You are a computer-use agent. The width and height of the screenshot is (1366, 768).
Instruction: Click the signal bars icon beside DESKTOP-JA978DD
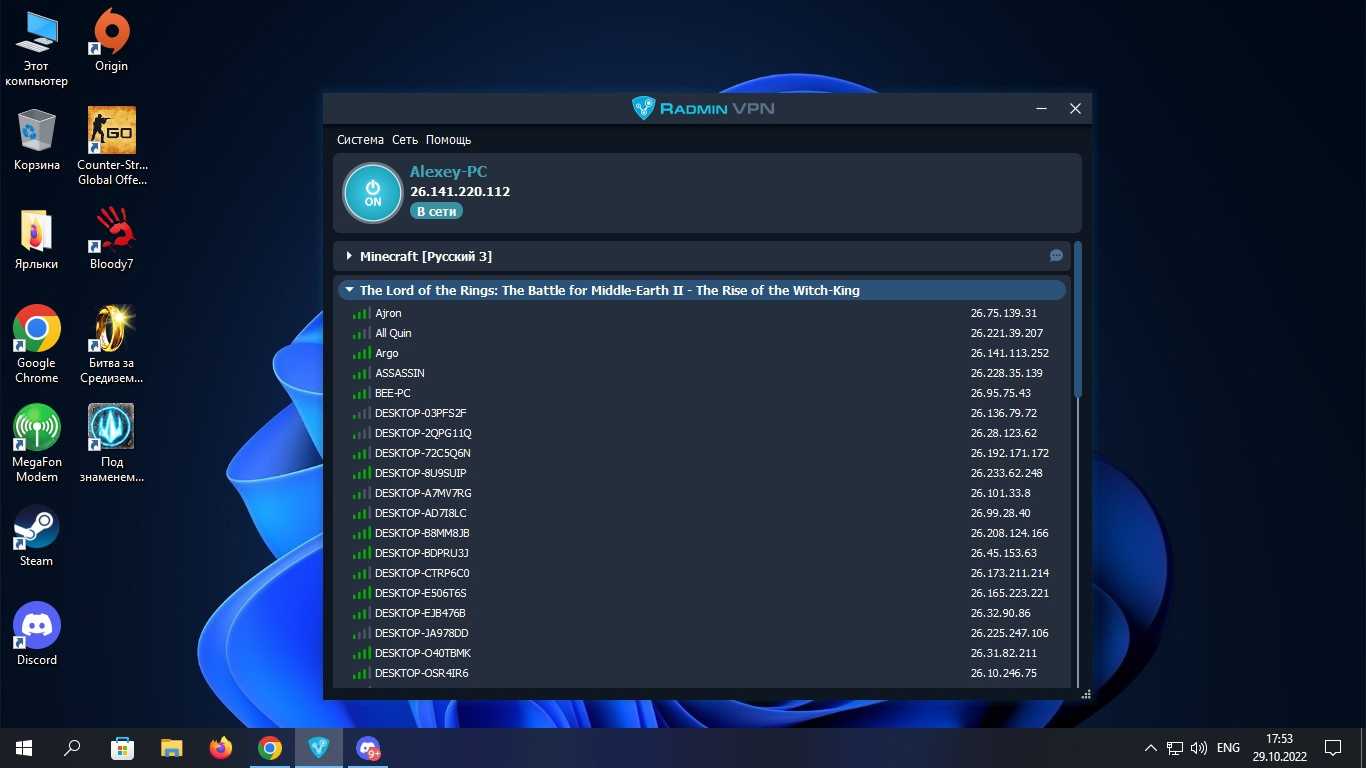[x=361, y=633]
